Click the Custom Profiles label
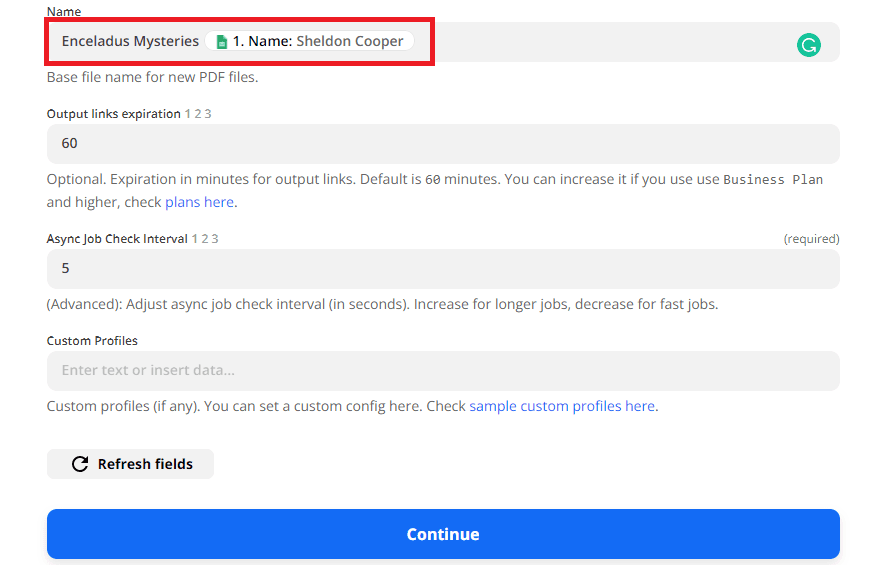The image size is (885, 565). (x=92, y=341)
